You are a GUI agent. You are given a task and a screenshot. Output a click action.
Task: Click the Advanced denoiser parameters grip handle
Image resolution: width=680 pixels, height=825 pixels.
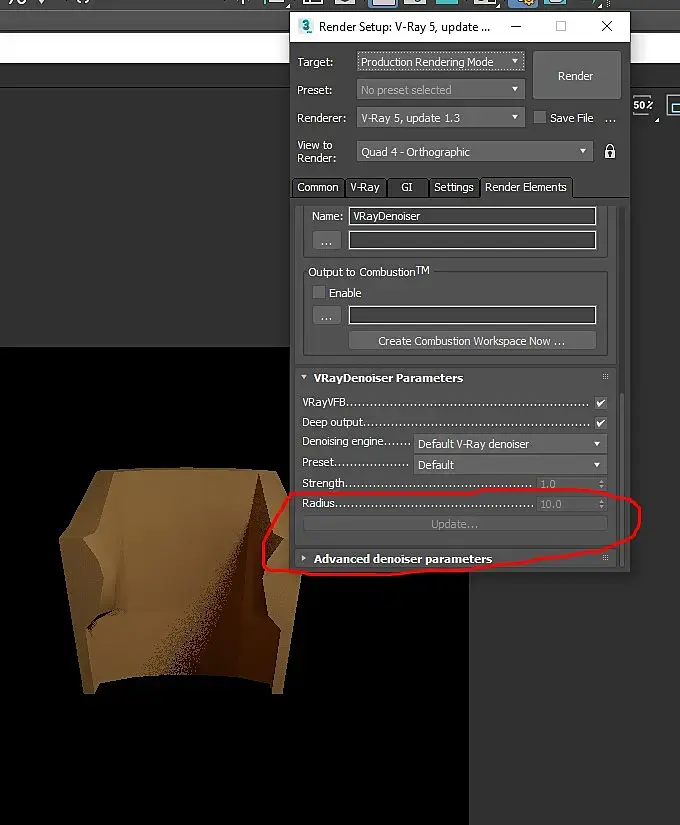pos(605,558)
